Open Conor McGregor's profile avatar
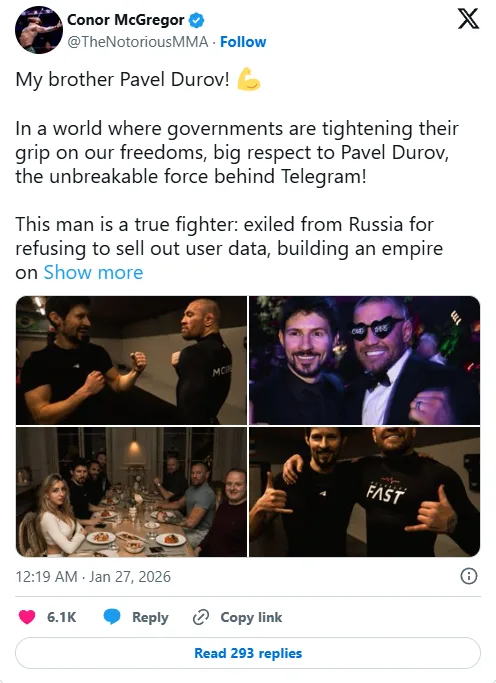 tap(39, 30)
